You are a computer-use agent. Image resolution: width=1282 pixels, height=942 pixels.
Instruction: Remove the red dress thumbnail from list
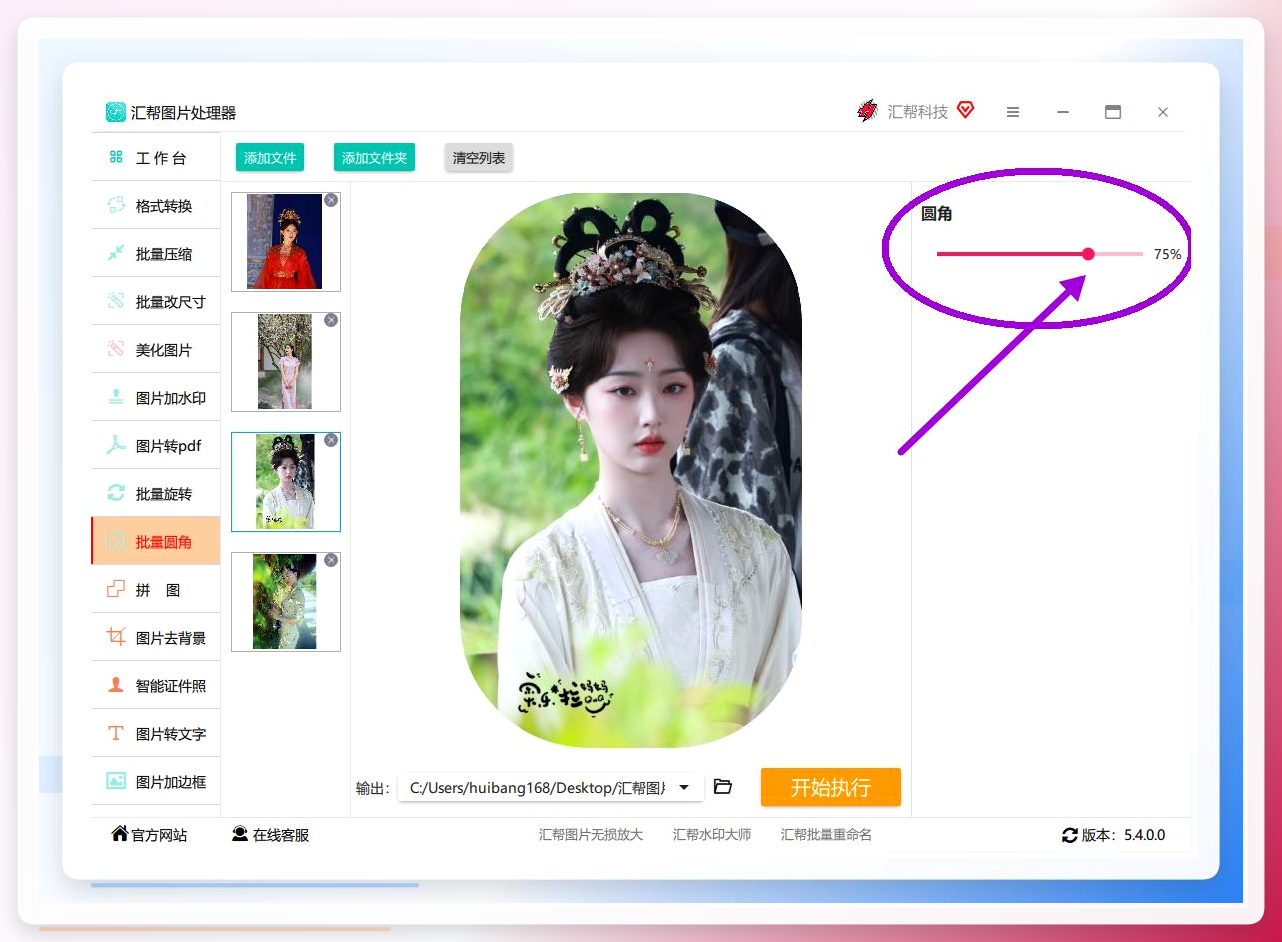pos(331,200)
